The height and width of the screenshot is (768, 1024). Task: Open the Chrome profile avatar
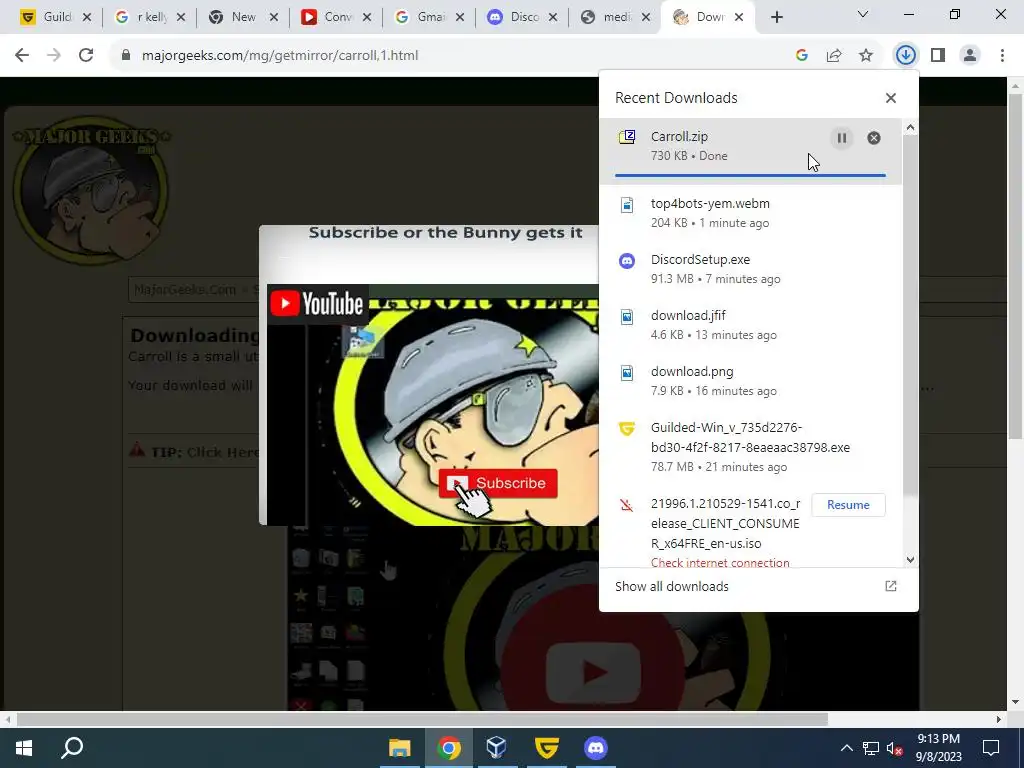click(x=970, y=56)
